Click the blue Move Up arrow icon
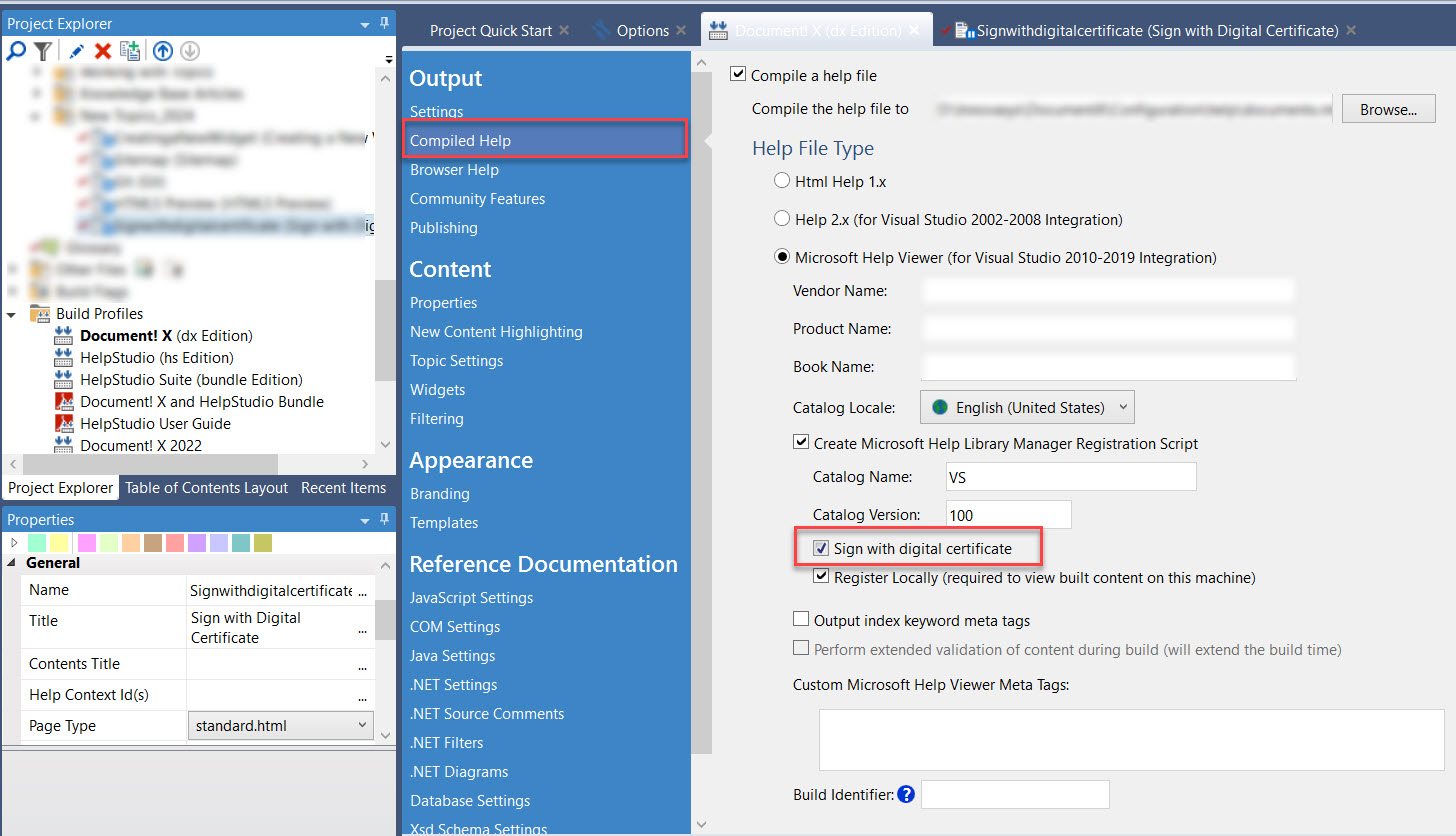Viewport: 1456px width, 836px height. point(162,50)
